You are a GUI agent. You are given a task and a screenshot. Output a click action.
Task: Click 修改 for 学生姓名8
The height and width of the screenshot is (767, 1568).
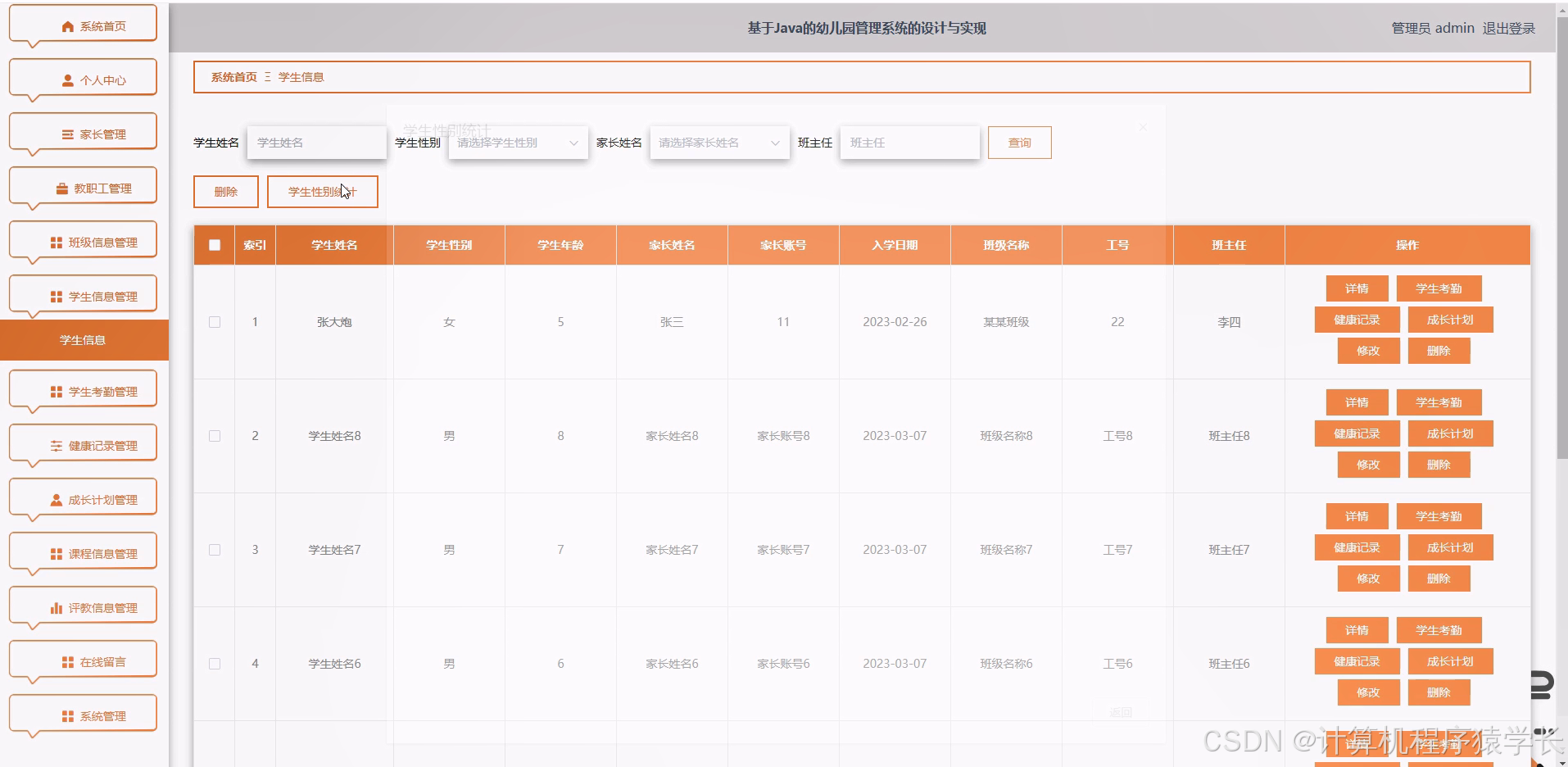point(1368,465)
